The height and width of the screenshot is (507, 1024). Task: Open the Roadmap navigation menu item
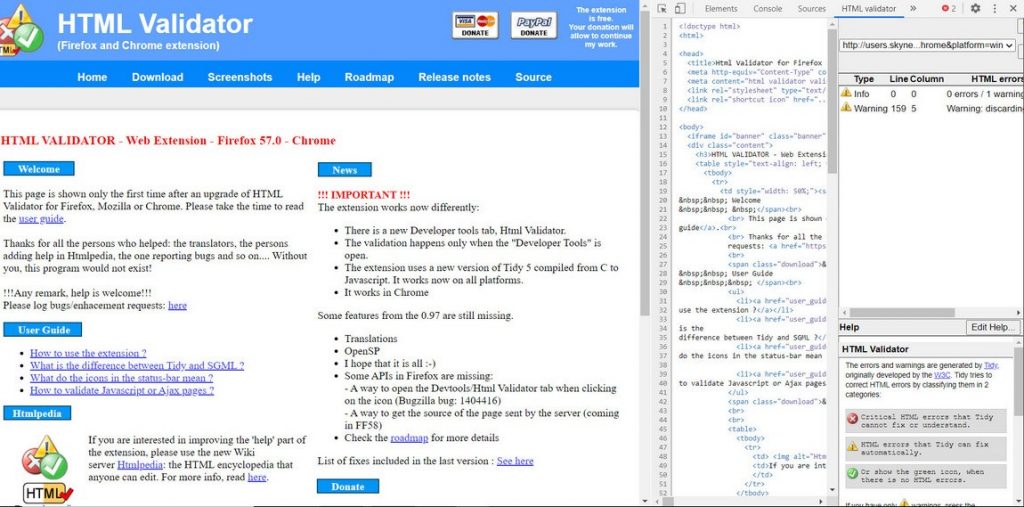pos(369,77)
